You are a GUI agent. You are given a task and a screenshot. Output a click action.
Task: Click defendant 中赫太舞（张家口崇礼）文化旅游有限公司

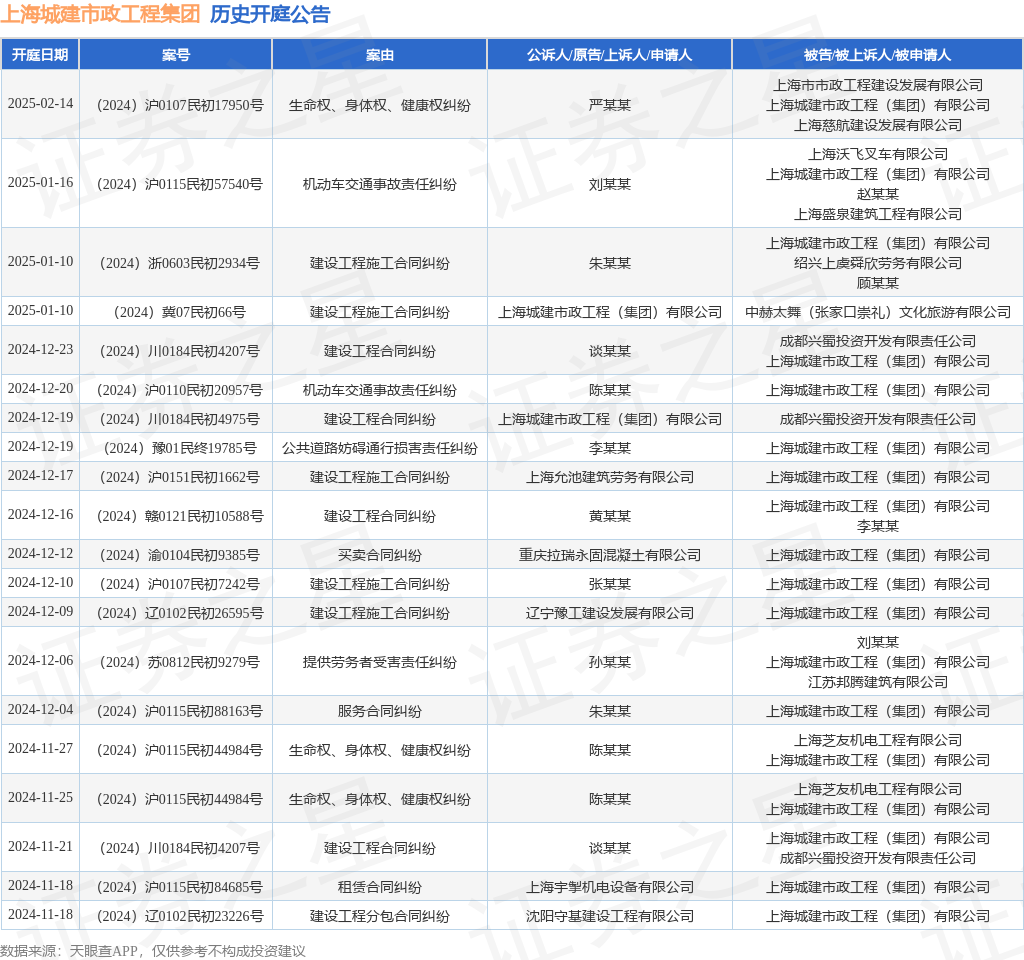pyautogui.click(x=878, y=312)
